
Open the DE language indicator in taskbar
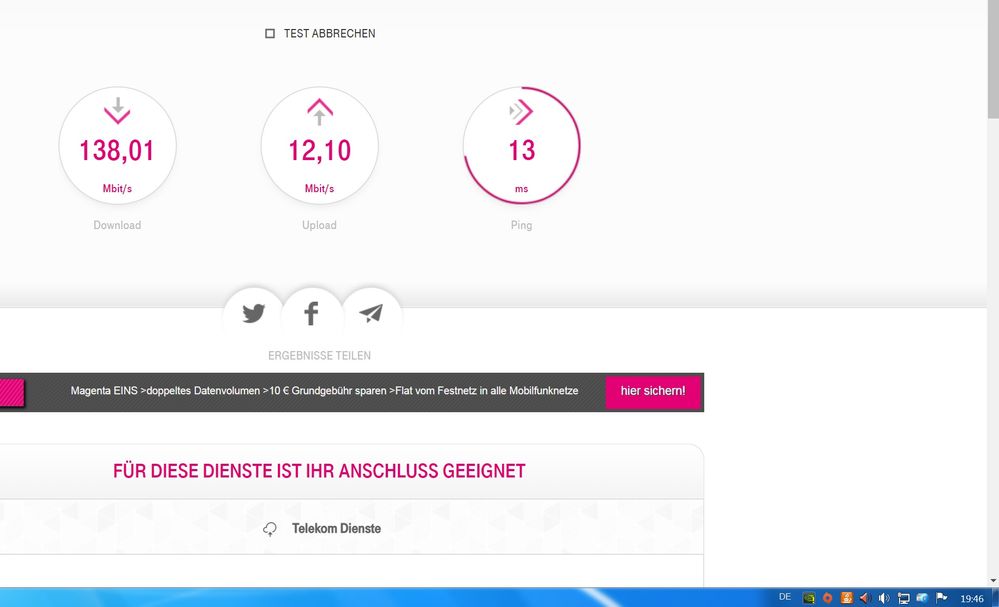(x=785, y=597)
